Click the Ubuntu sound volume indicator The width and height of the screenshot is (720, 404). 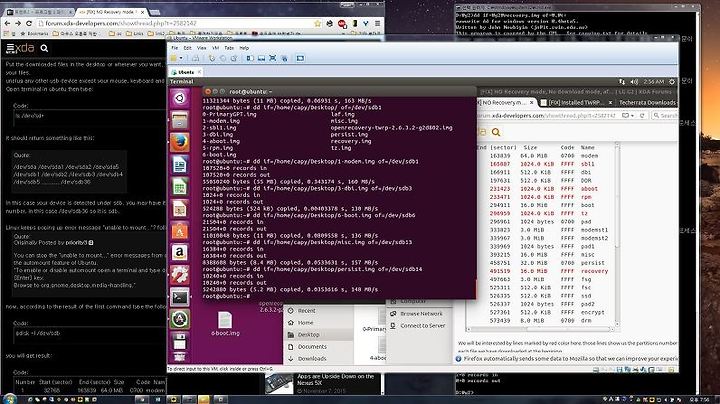click(x=634, y=81)
